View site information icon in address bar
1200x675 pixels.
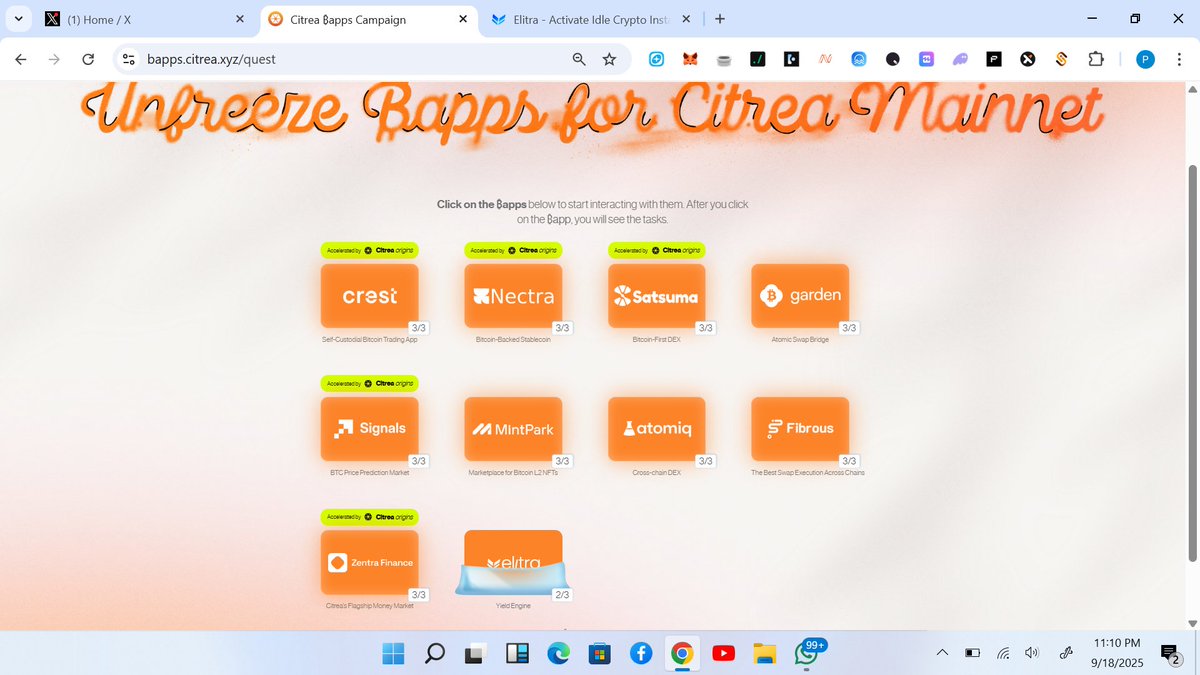(x=128, y=59)
